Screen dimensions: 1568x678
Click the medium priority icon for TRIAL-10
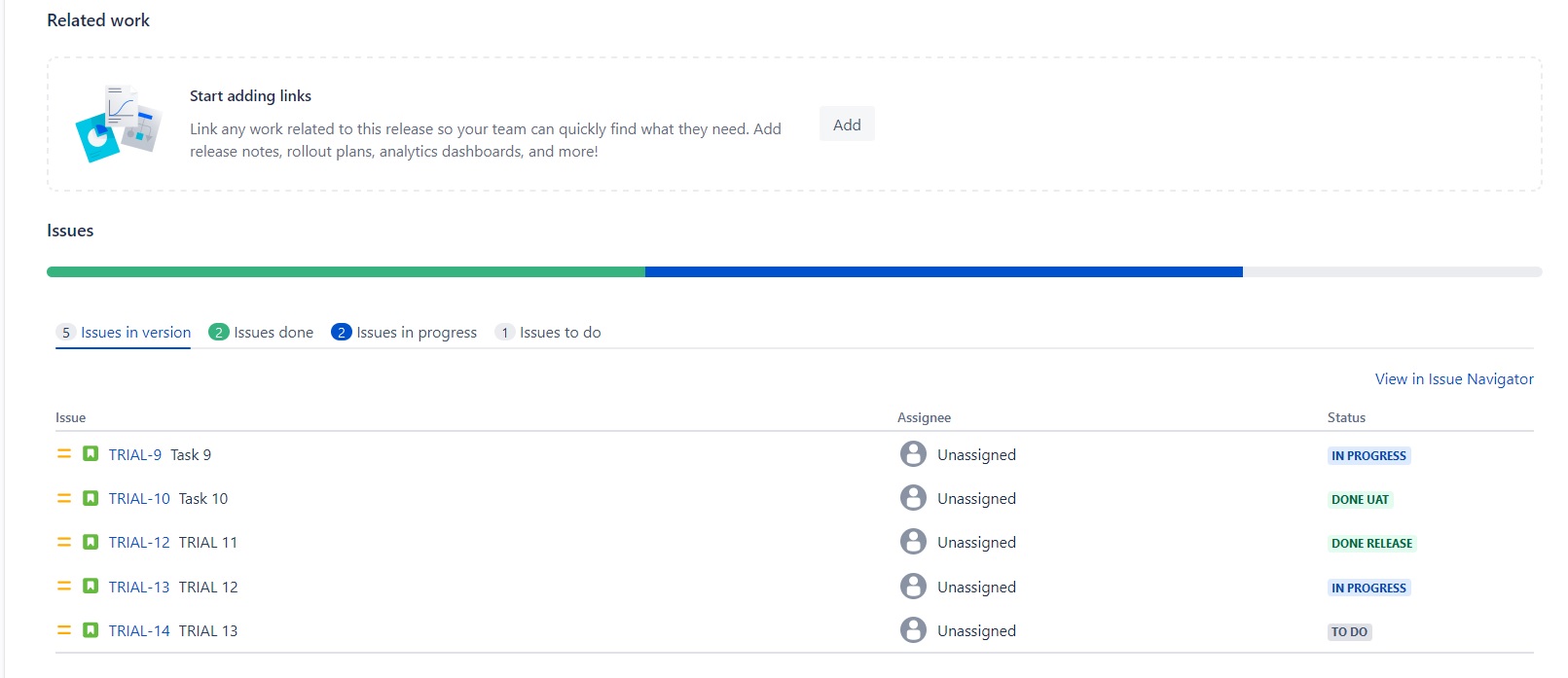tap(64, 498)
